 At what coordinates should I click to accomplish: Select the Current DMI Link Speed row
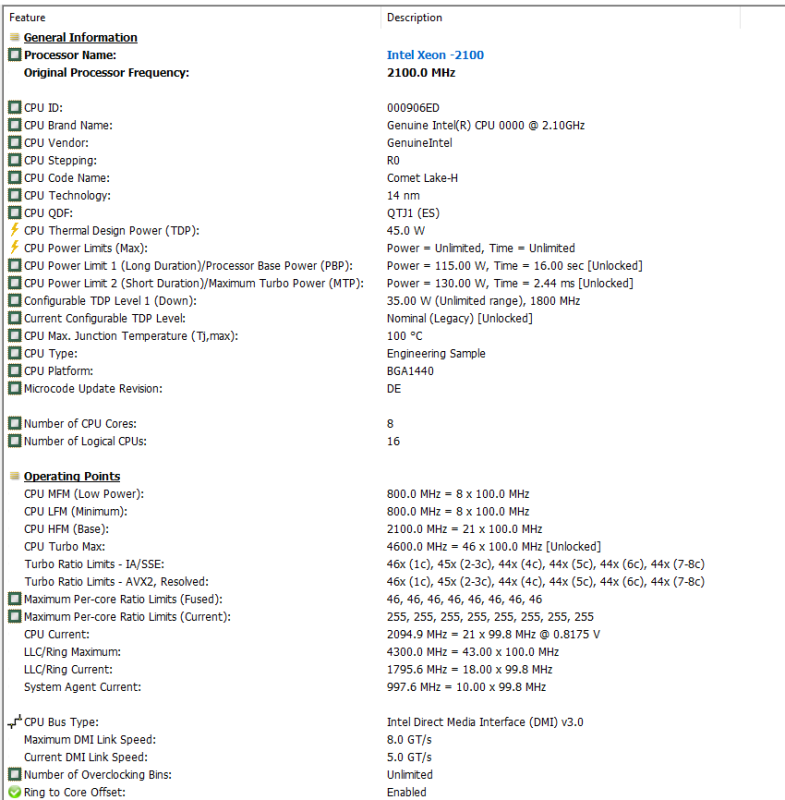(x=393, y=757)
